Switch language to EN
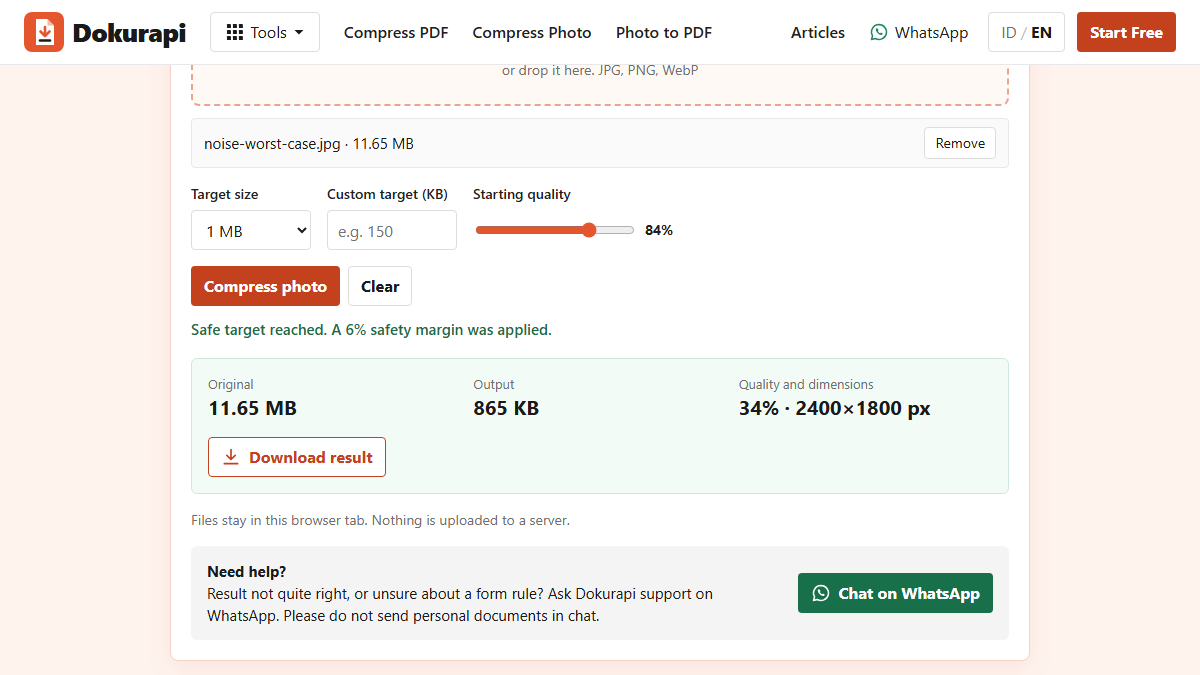Screen dimensions: 1200x675 (x=1041, y=32)
